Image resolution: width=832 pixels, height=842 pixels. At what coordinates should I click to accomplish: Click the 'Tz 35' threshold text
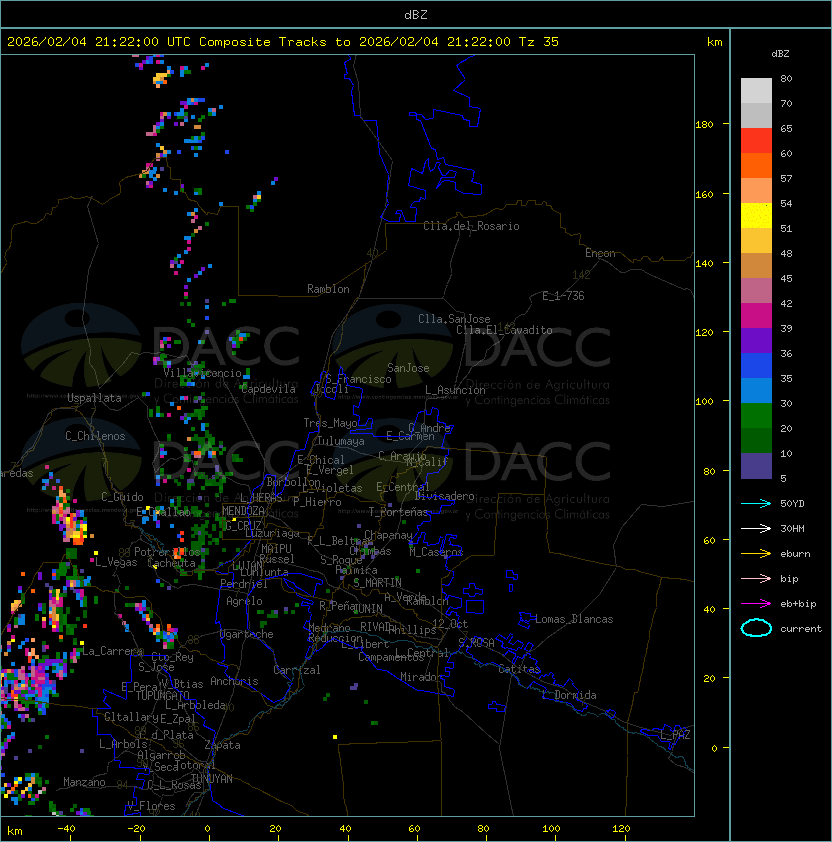pos(539,42)
